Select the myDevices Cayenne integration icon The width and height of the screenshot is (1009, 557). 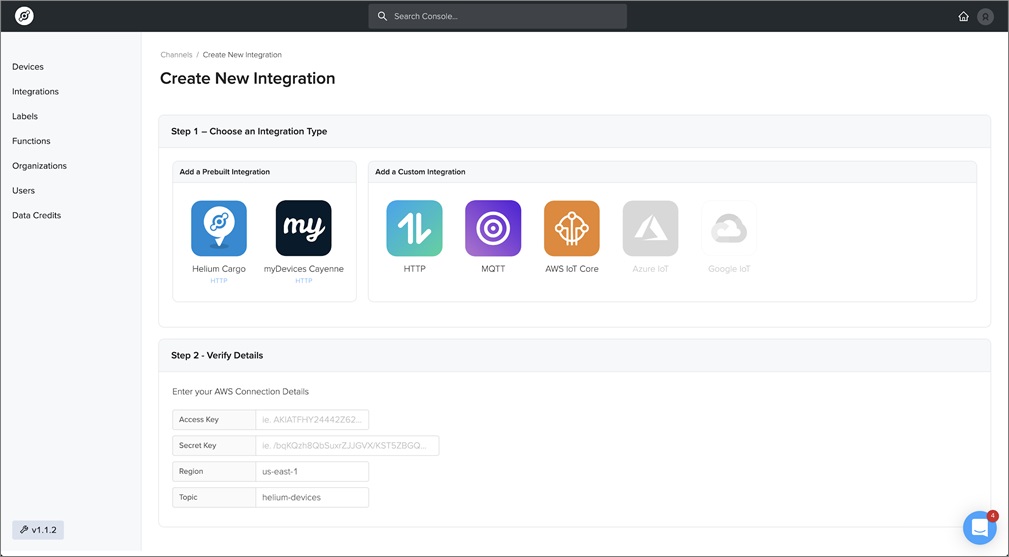click(304, 228)
